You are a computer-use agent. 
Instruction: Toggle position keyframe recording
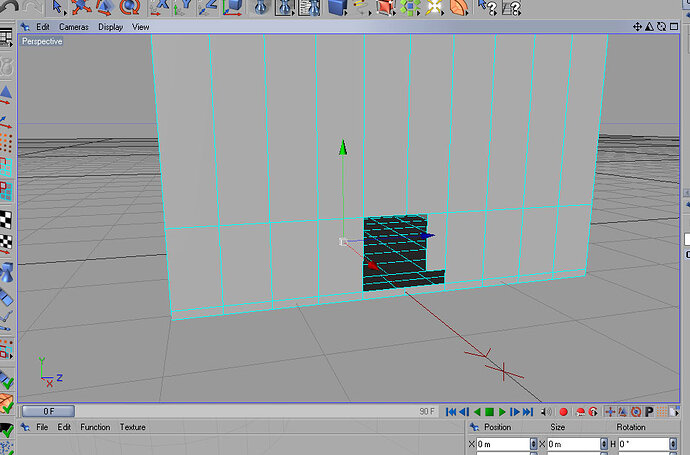tap(610, 412)
